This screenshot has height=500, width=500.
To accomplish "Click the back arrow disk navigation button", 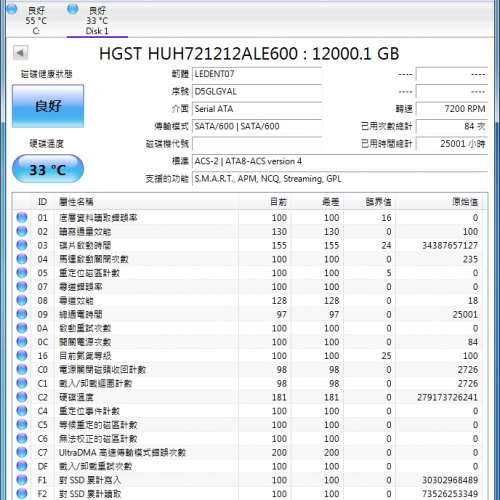I will tap(21, 53).
